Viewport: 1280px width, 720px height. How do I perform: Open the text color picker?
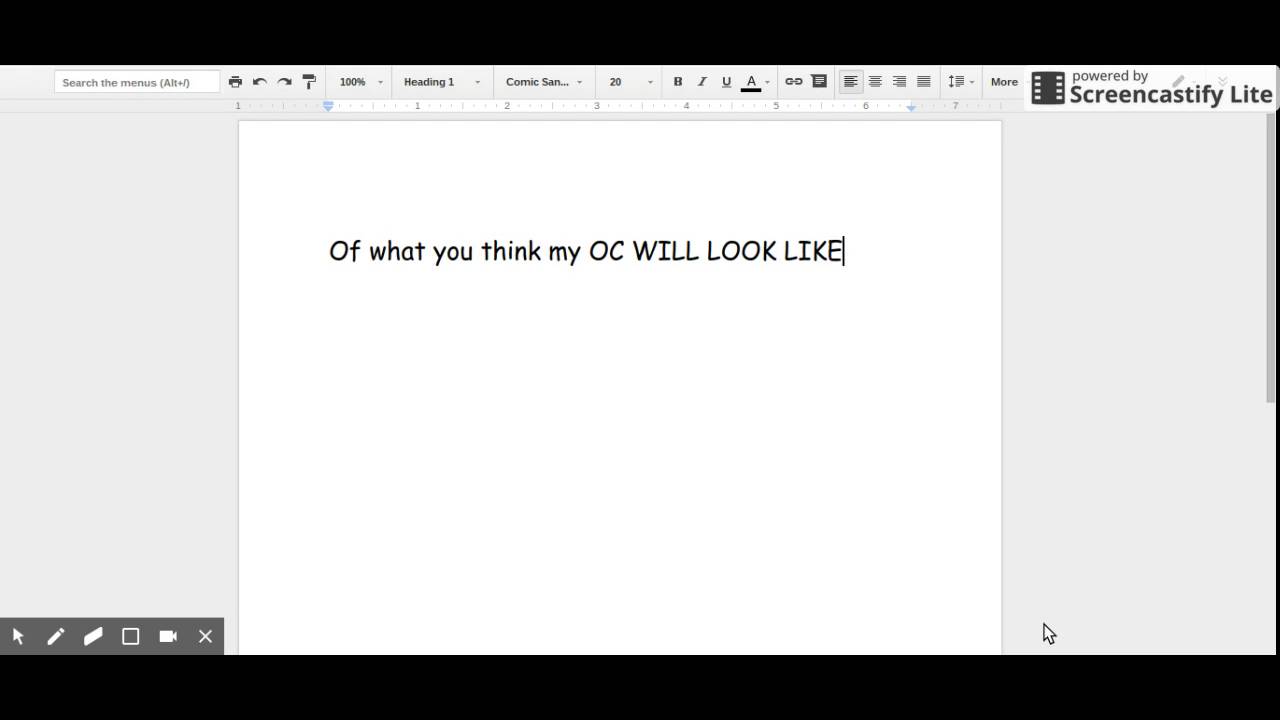pyautogui.click(x=756, y=82)
